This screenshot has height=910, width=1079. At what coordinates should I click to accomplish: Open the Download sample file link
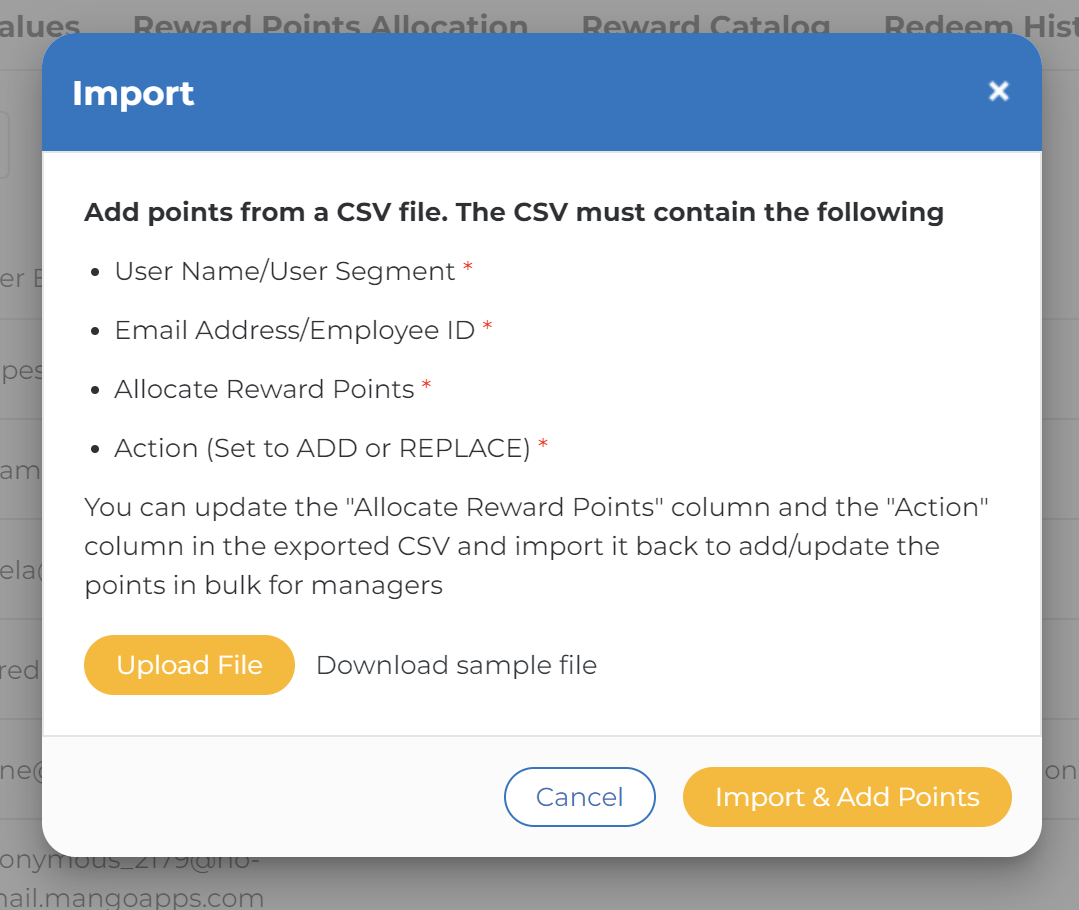(x=456, y=665)
